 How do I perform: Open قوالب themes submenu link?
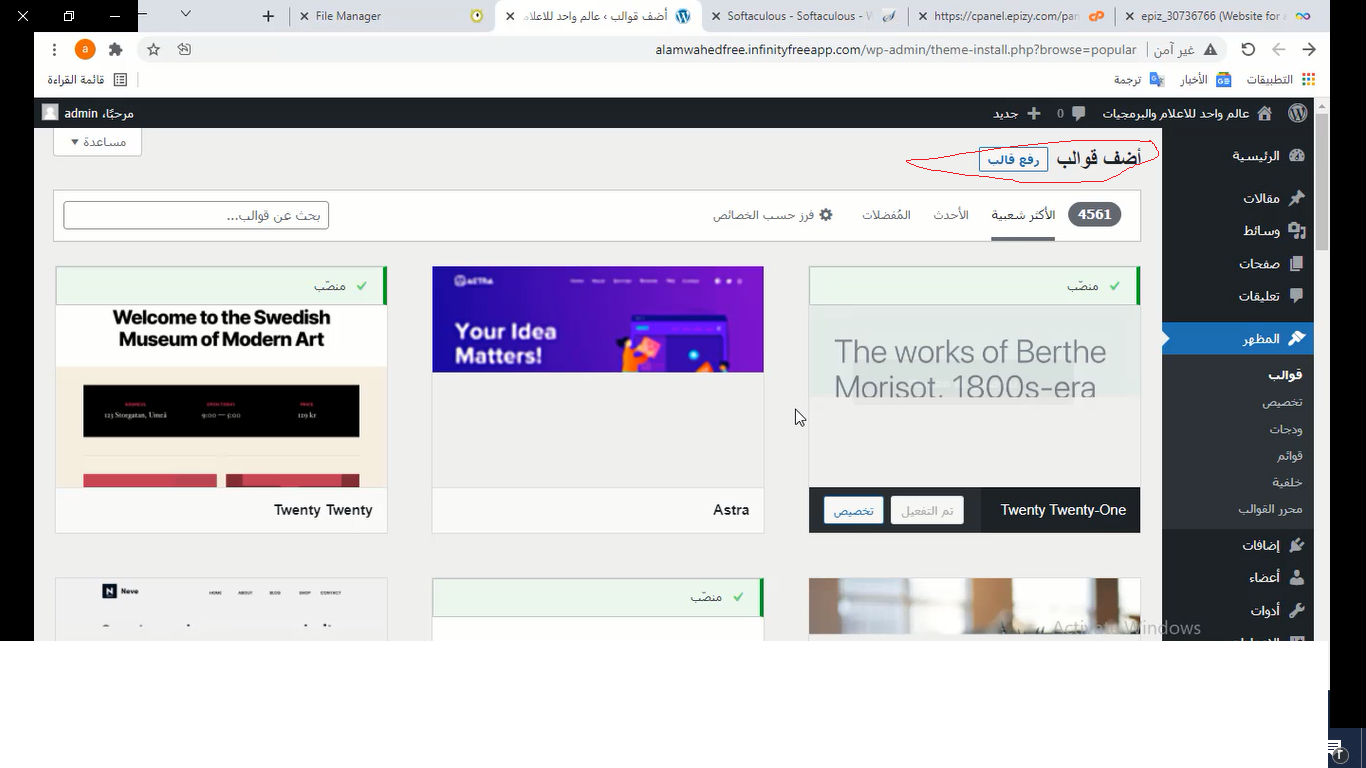point(1285,375)
